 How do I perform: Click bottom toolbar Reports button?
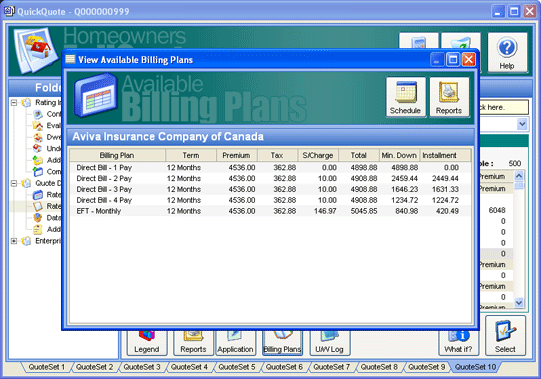pyautogui.click(x=193, y=342)
